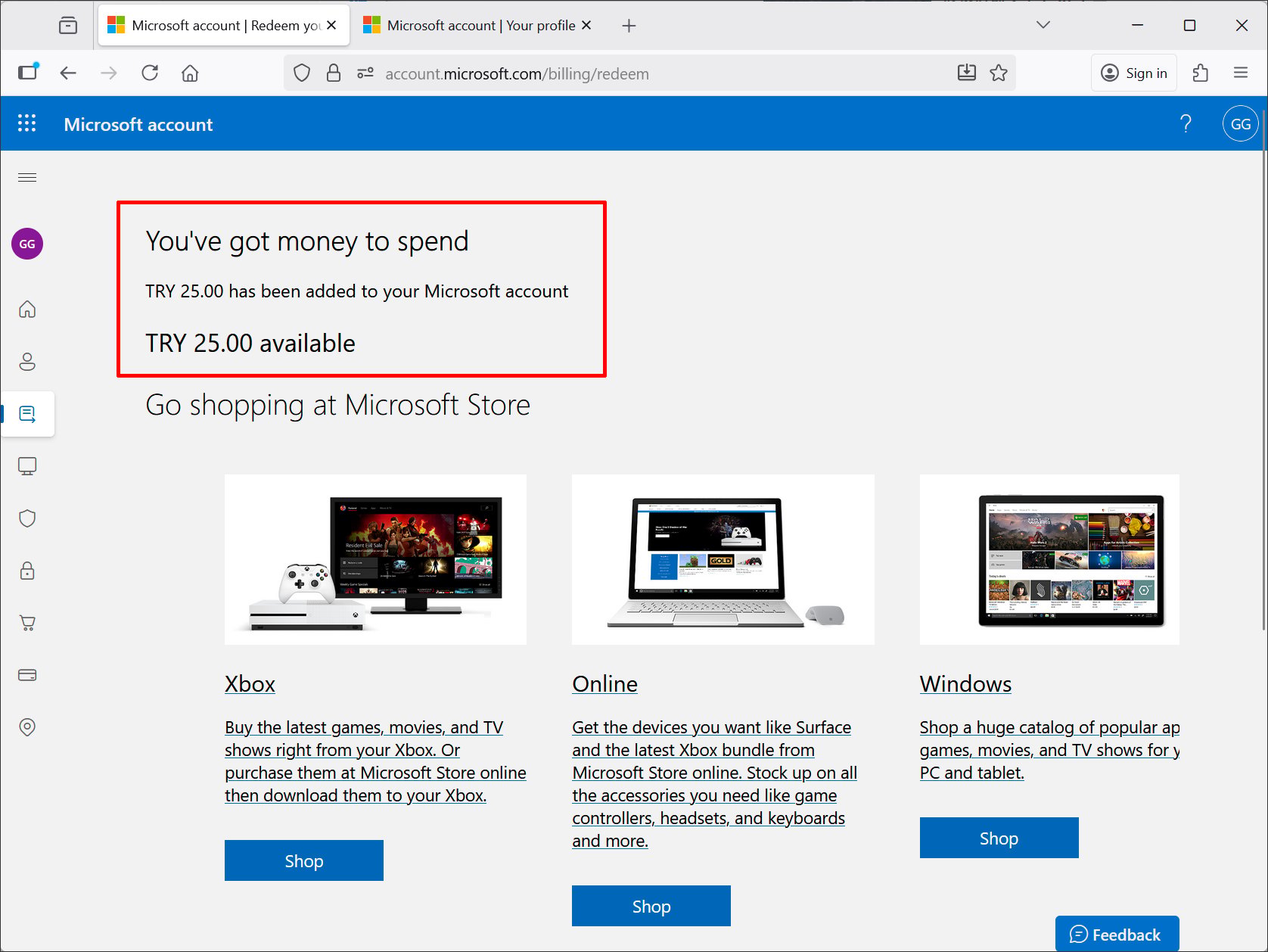
Task: Open Order history cart icon in sidebar
Action: point(27,623)
